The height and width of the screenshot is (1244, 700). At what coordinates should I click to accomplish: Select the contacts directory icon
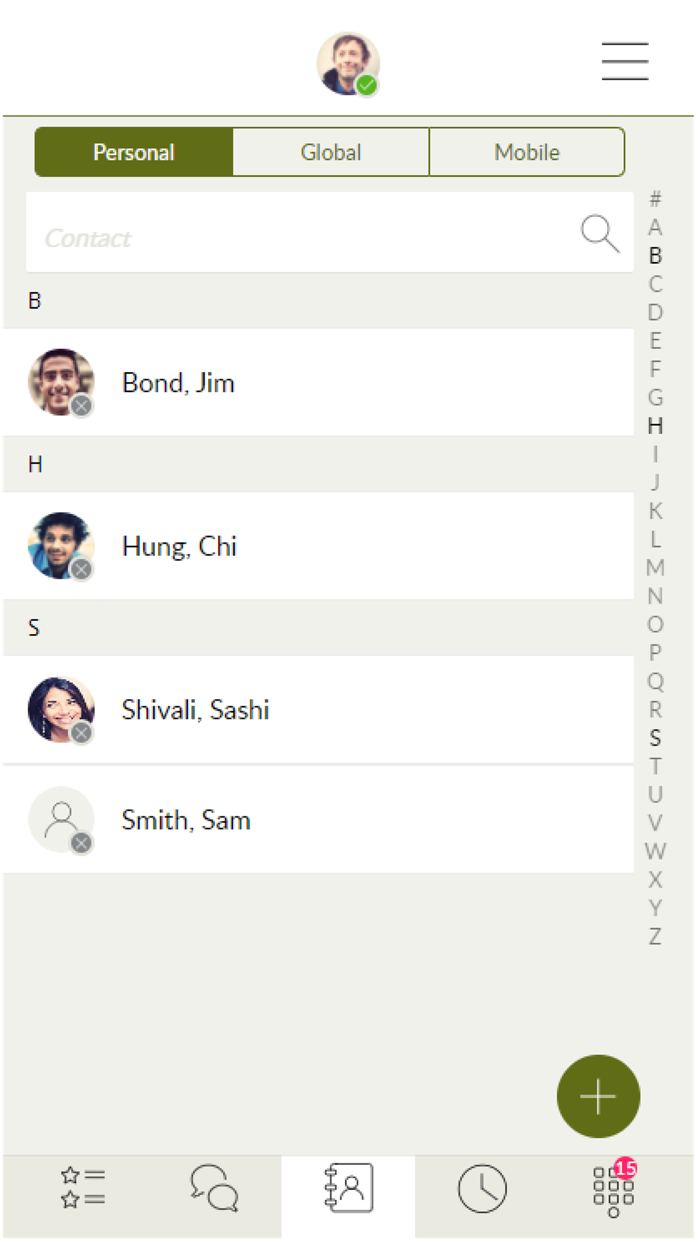(348, 1188)
